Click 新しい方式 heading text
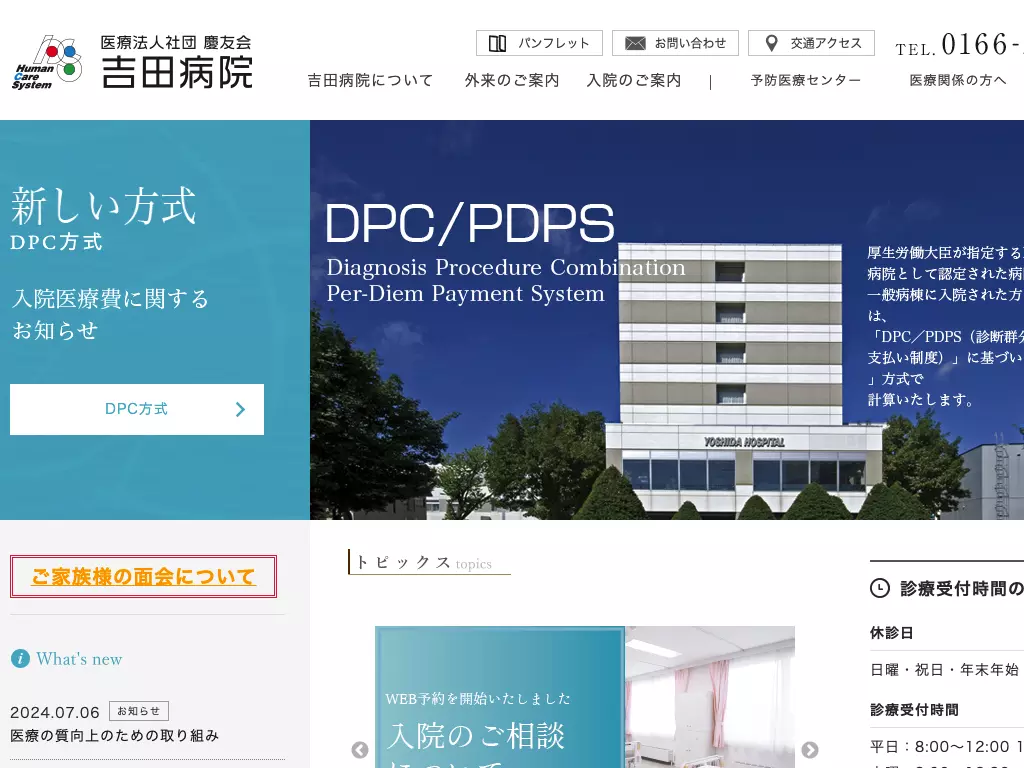This screenshot has width=1024, height=768. tap(103, 206)
